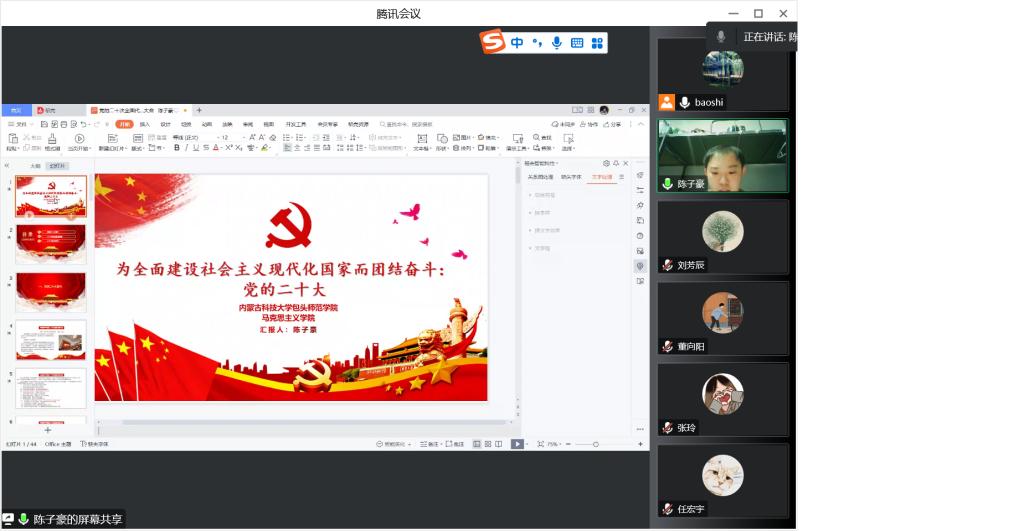
Task: Switch to slide sorter view
Action: (x=488, y=444)
